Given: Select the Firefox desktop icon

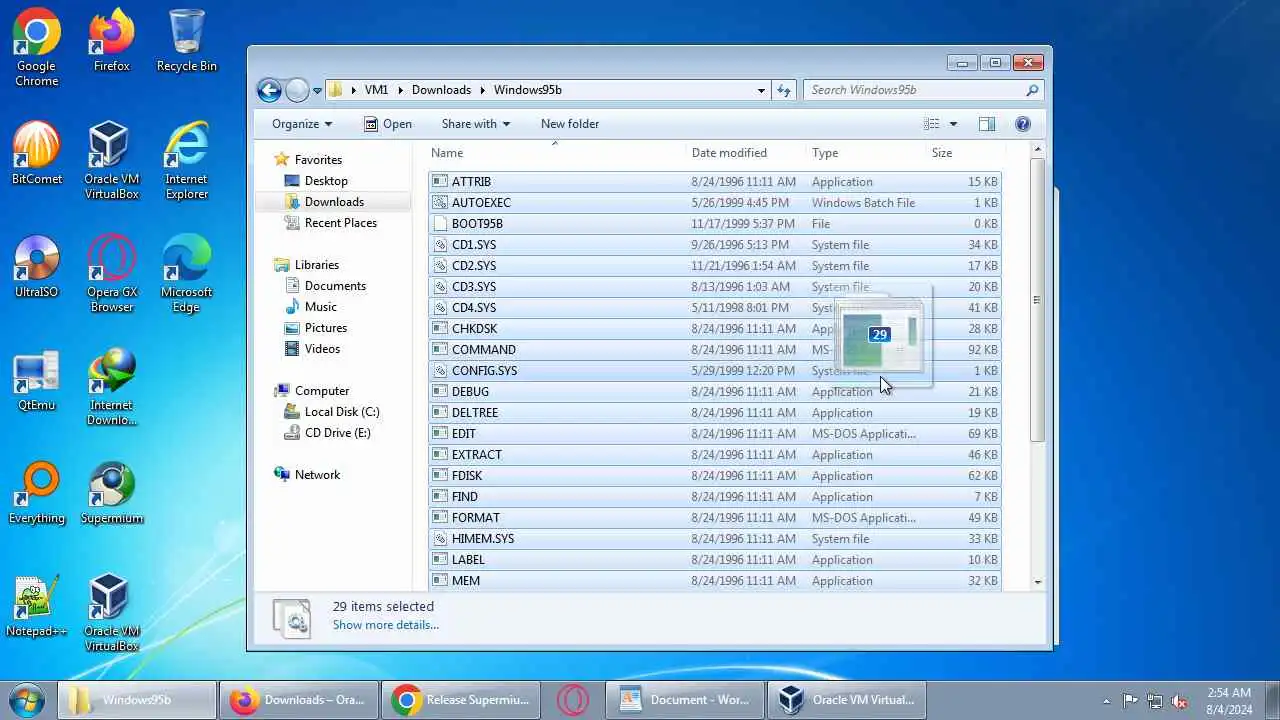Looking at the screenshot, I should tap(111, 42).
